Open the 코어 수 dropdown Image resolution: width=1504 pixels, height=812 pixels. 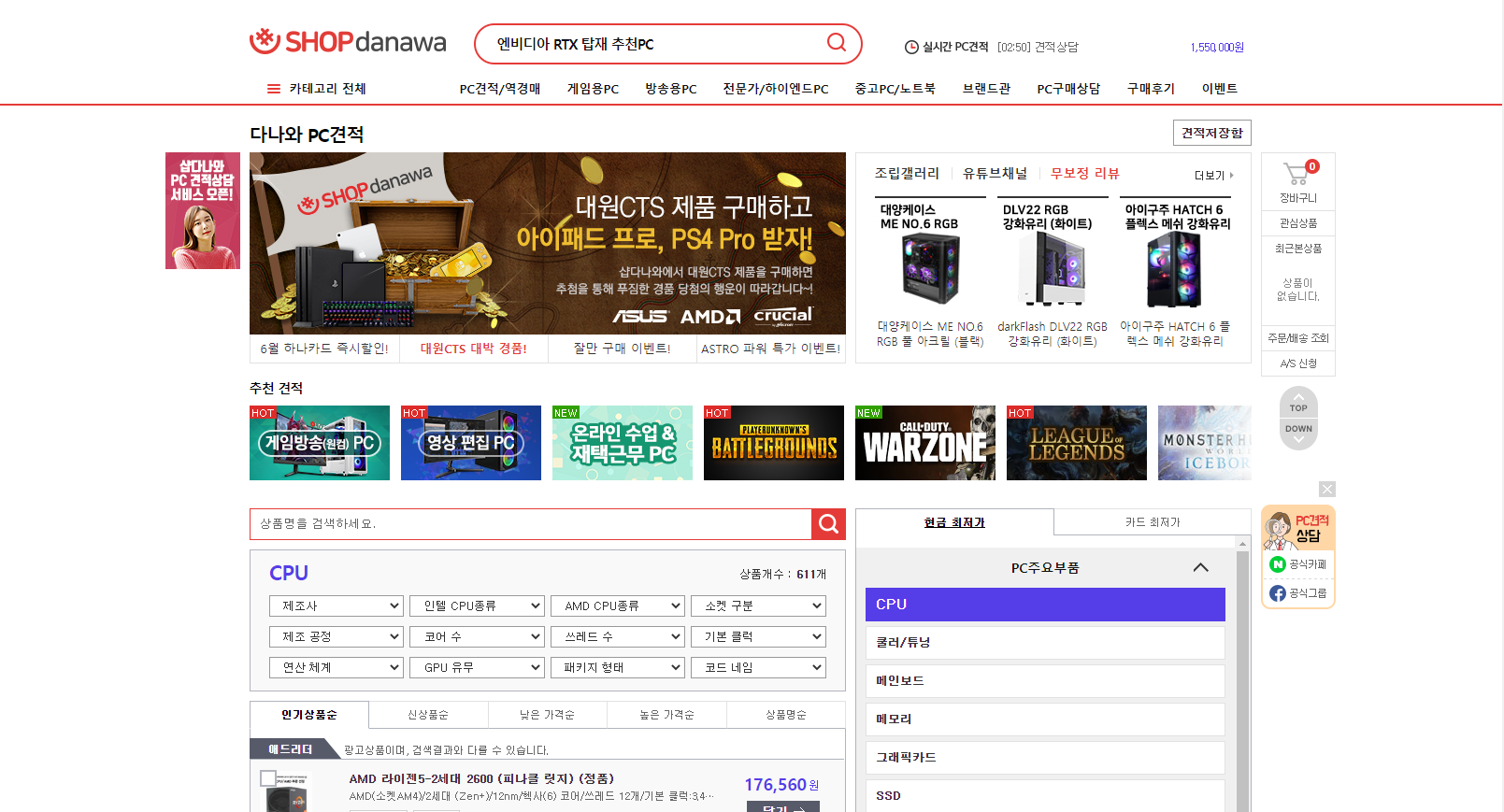(x=477, y=637)
